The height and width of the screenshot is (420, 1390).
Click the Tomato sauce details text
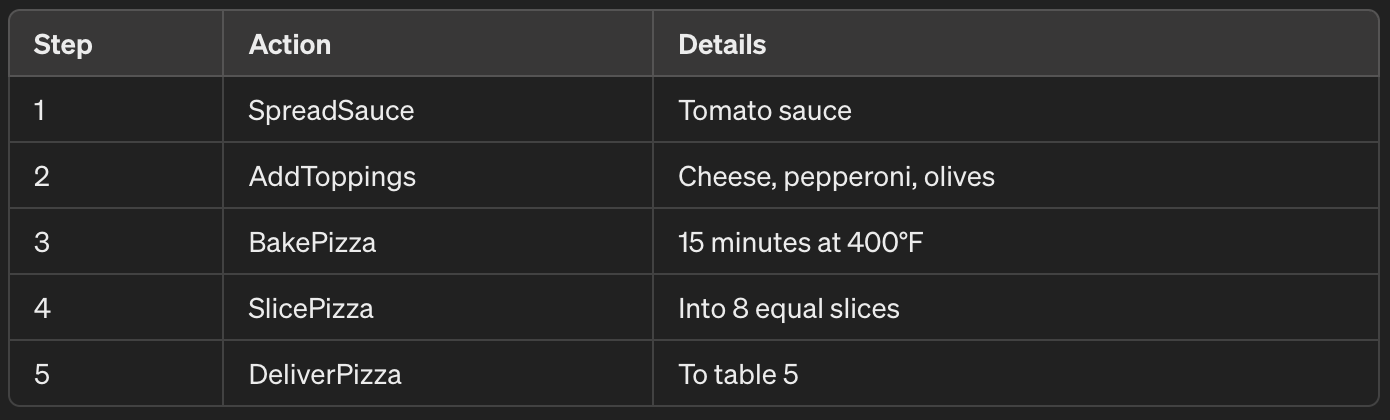pyautogui.click(x=765, y=110)
